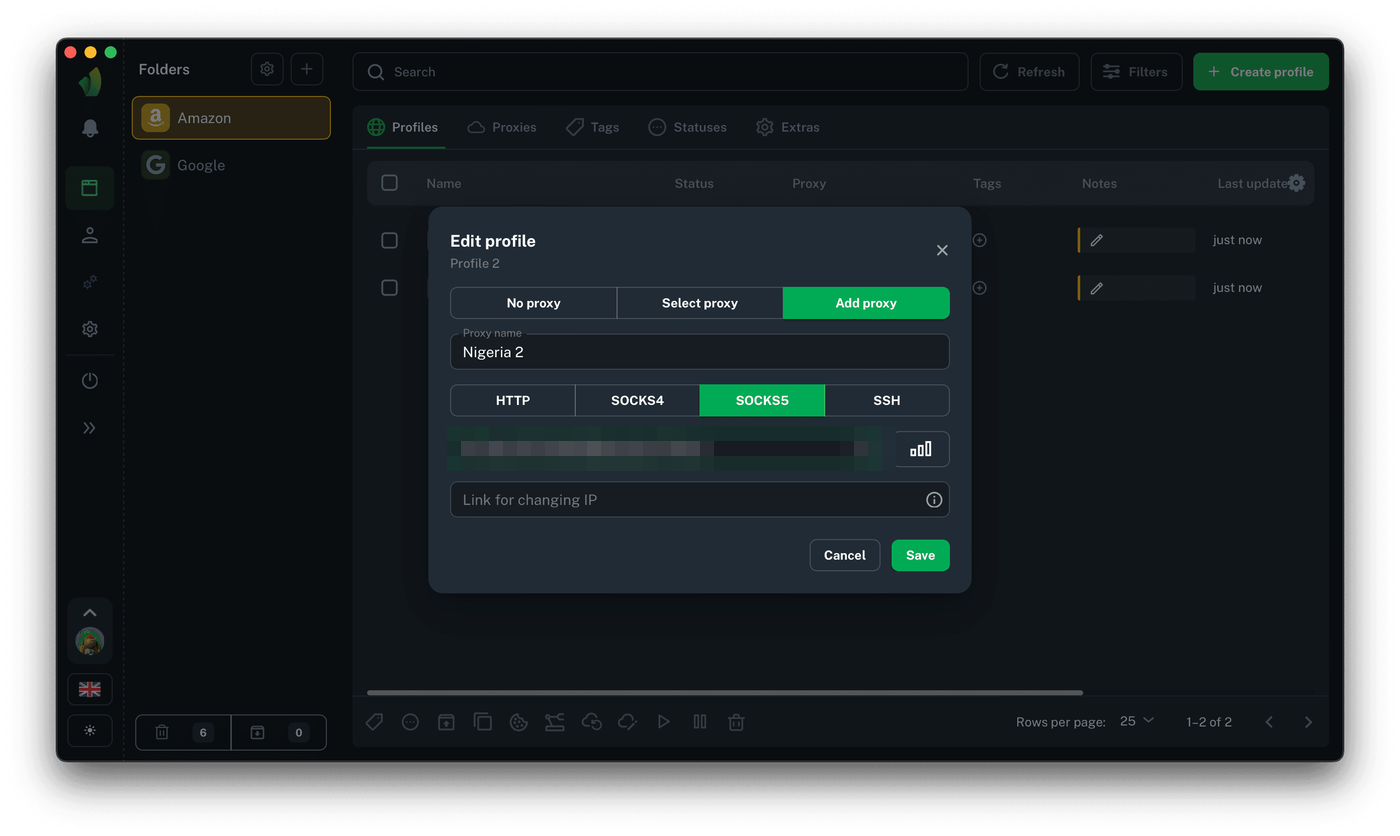Open the automation gears icon in the sidebar

tap(90, 283)
